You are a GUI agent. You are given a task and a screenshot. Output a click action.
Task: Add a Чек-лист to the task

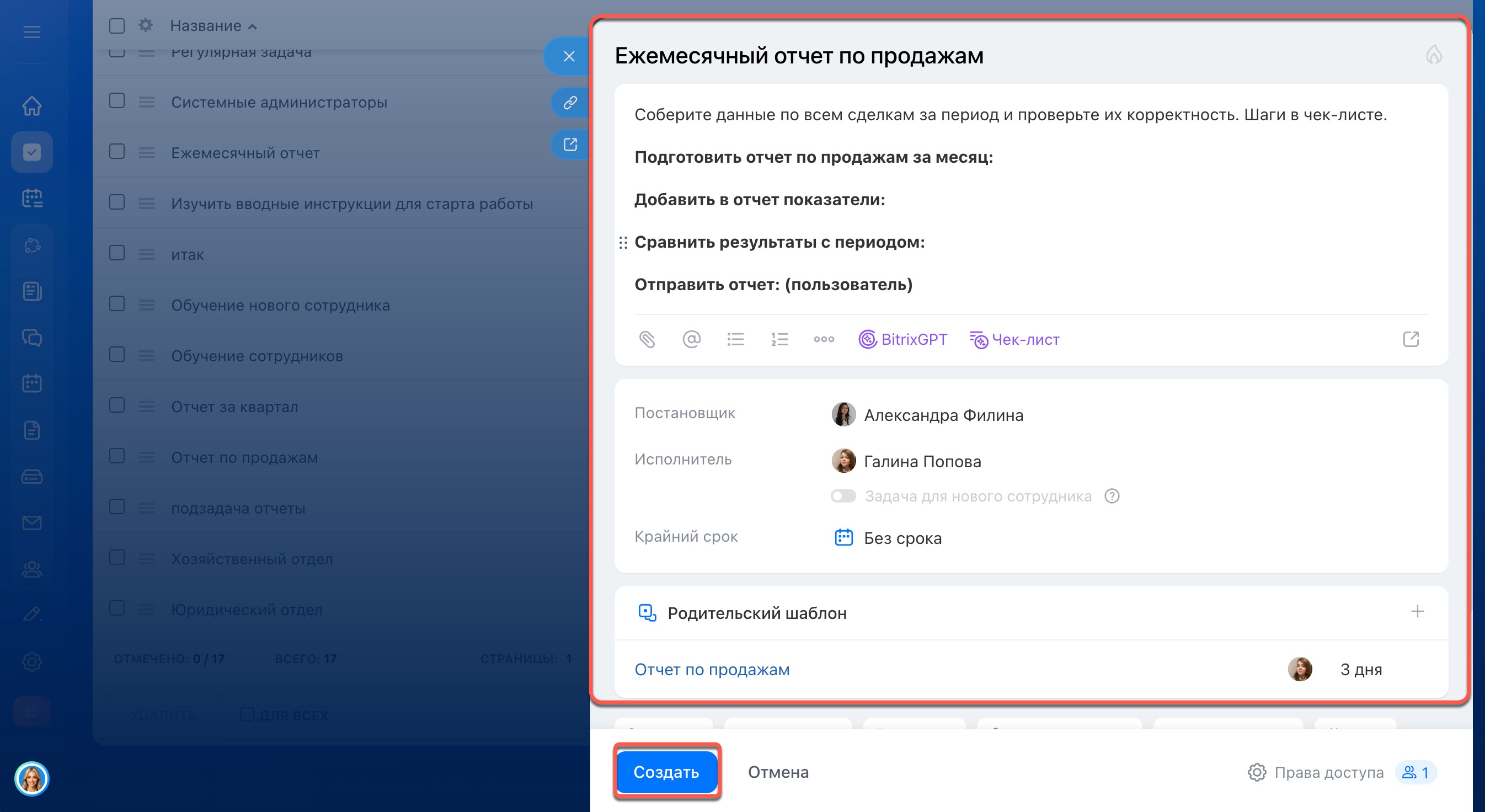(1014, 339)
